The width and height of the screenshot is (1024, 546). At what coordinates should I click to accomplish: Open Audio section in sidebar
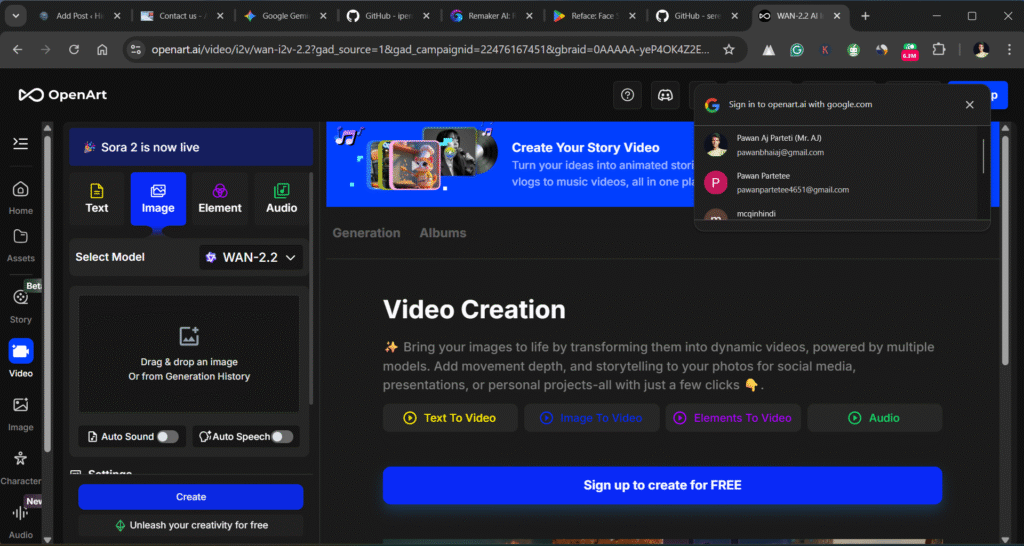click(20, 521)
